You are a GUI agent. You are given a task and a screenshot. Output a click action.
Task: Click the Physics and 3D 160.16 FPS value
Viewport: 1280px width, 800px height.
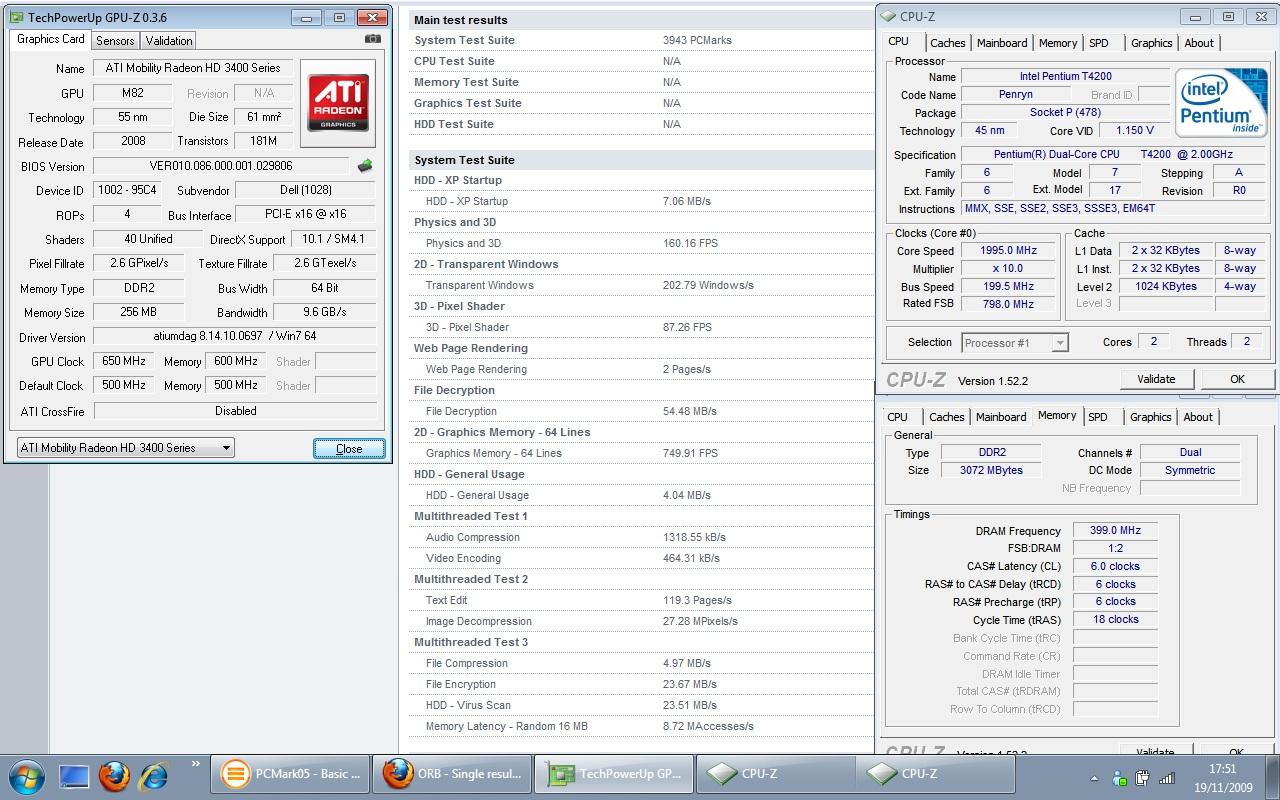pos(688,243)
